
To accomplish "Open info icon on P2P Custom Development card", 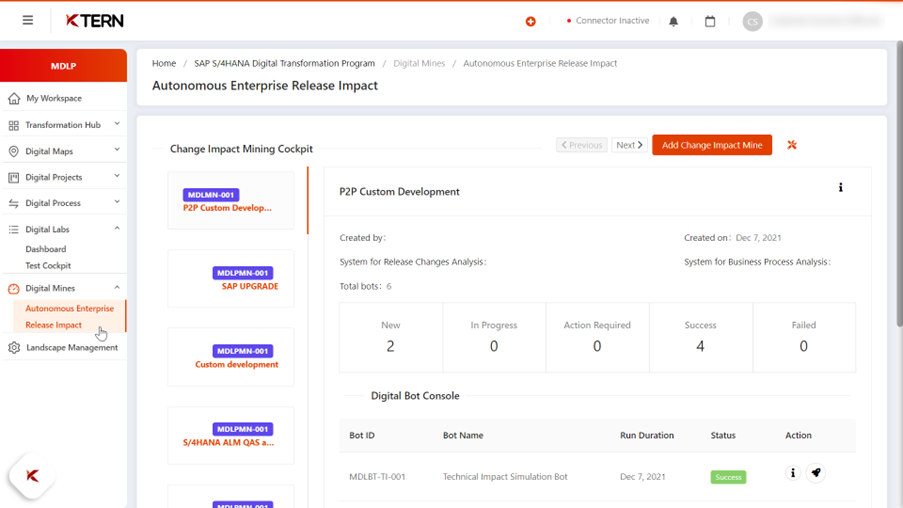I will point(840,187).
